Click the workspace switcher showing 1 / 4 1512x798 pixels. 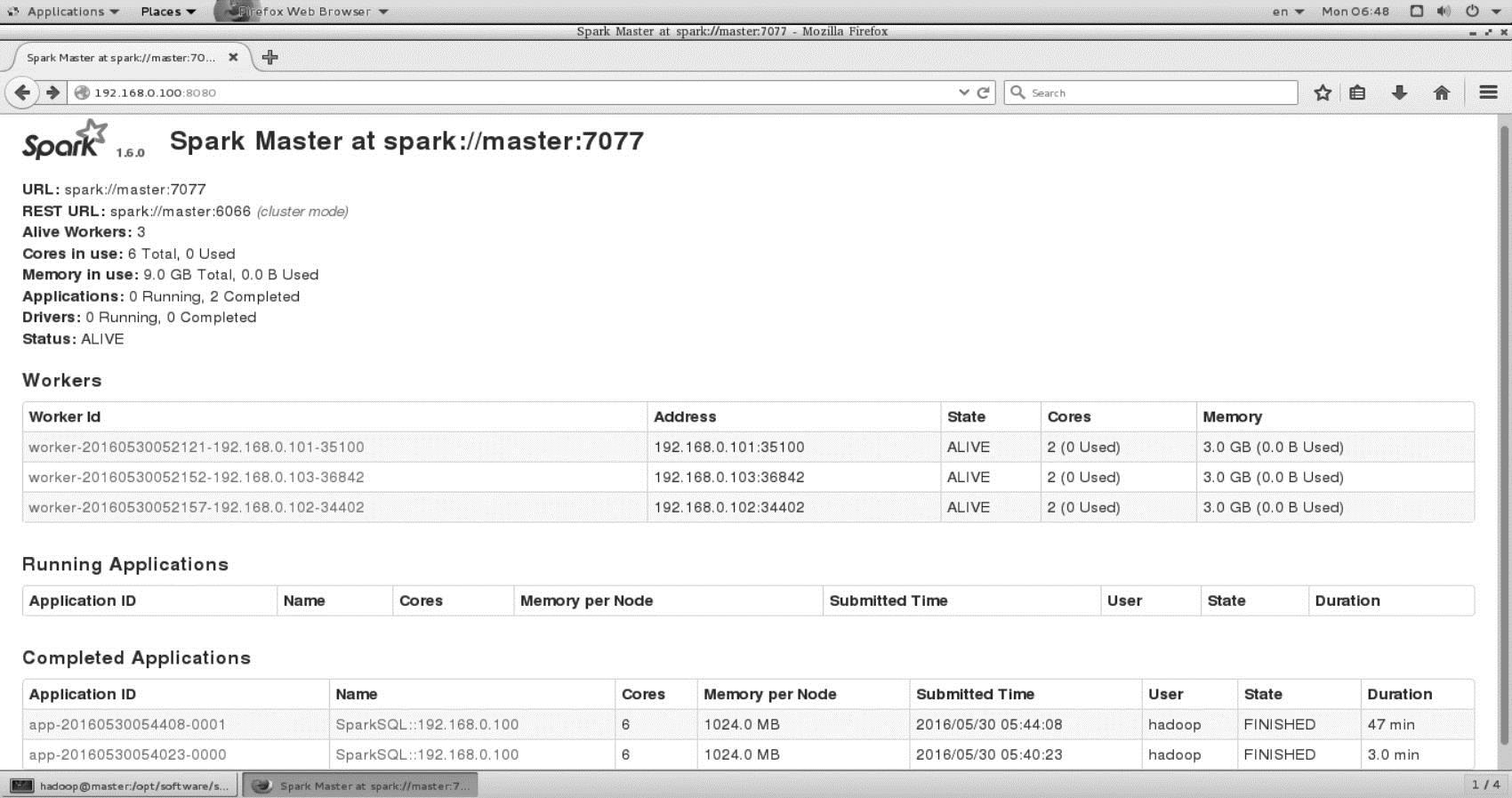pyautogui.click(x=1486, y=785)
